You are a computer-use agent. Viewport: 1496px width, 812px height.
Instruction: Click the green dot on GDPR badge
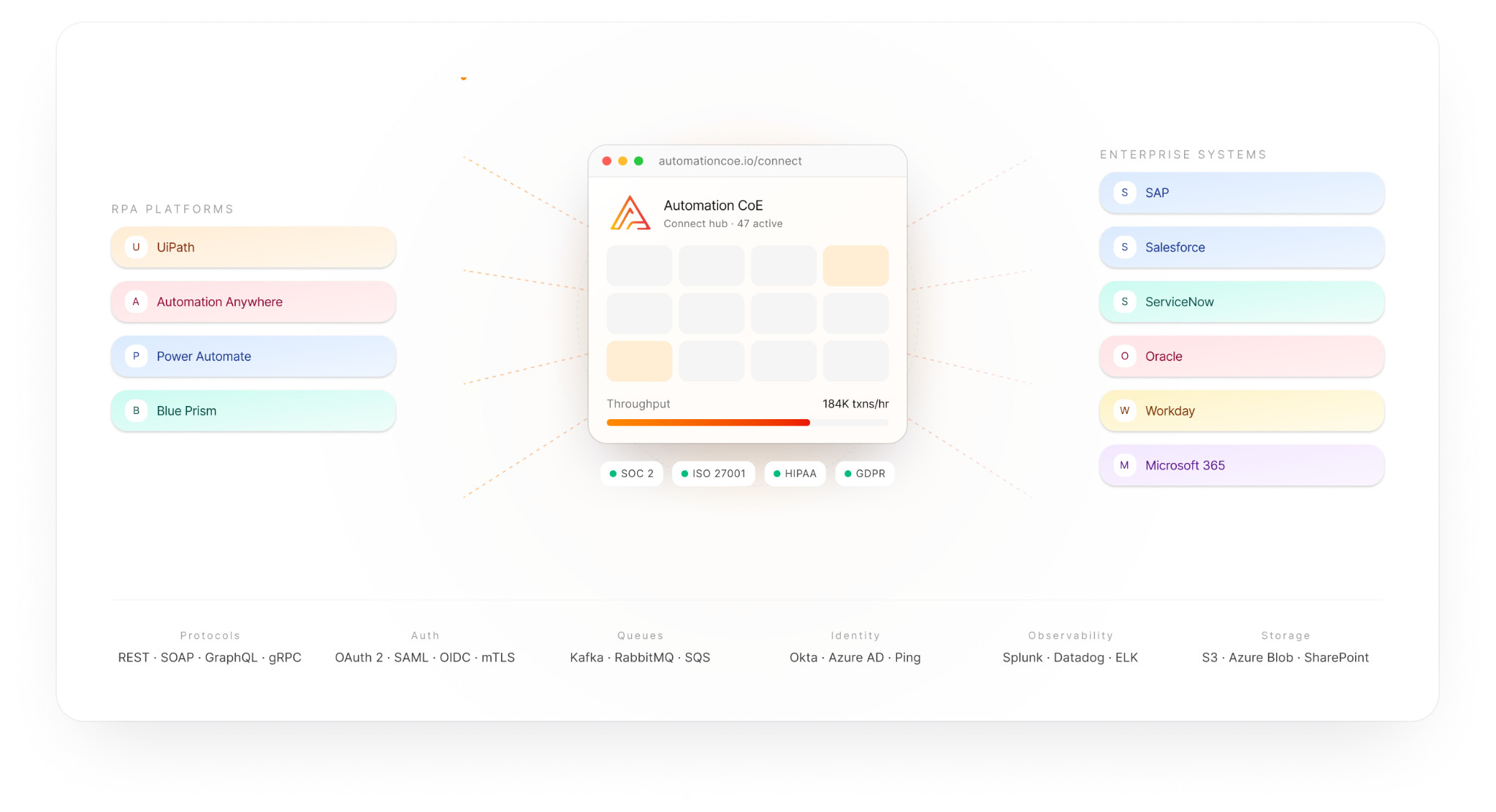pyautogui.click(x=847, y=473)
